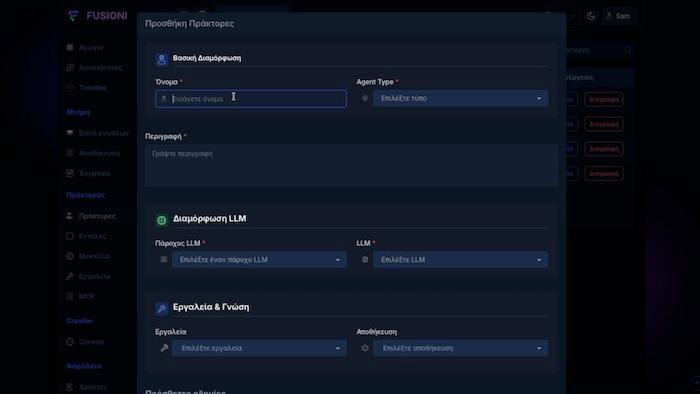Screen dimensions: 700x394
Task: Click the arrow of Επιλέξτε αποθήκευση dropdown
Action: point(539,348)
